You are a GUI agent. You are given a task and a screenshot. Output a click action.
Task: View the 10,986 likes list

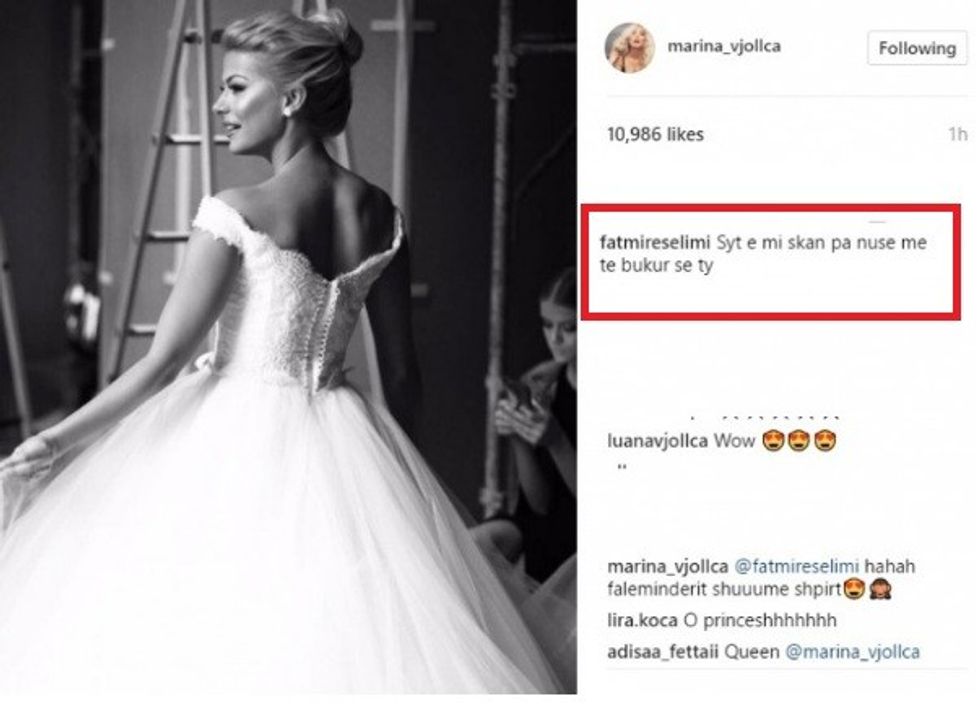656,134
